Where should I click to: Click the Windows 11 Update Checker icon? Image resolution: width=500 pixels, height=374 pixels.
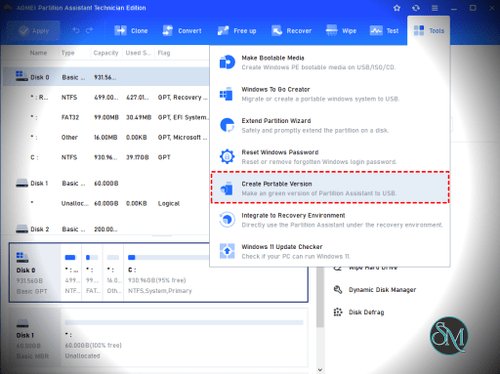pos(227,251)
